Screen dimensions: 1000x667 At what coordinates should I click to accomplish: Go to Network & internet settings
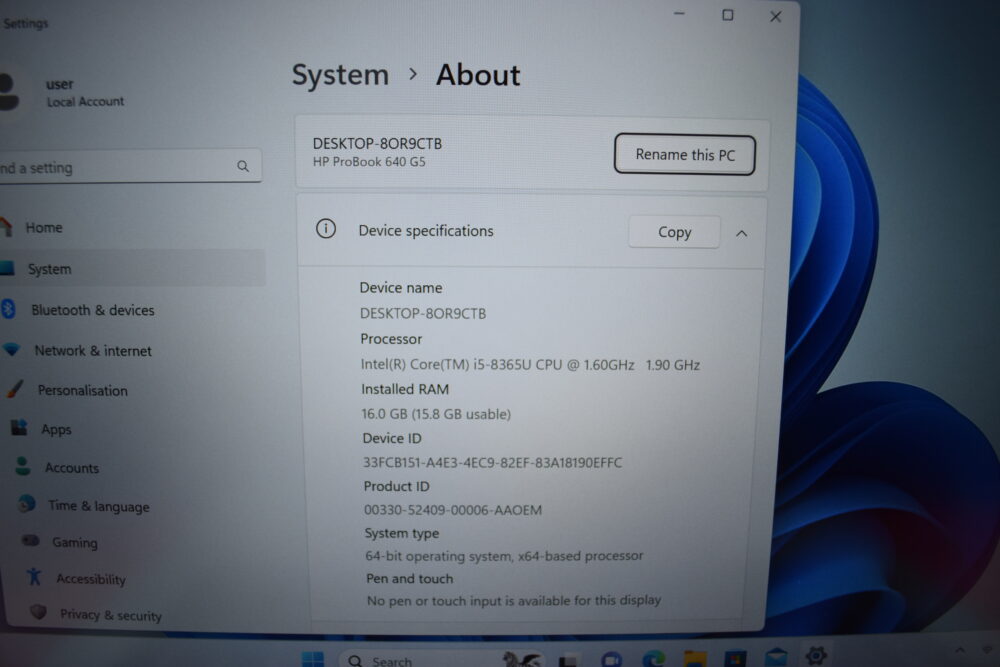pyautogui.click(x=93, y=351)
